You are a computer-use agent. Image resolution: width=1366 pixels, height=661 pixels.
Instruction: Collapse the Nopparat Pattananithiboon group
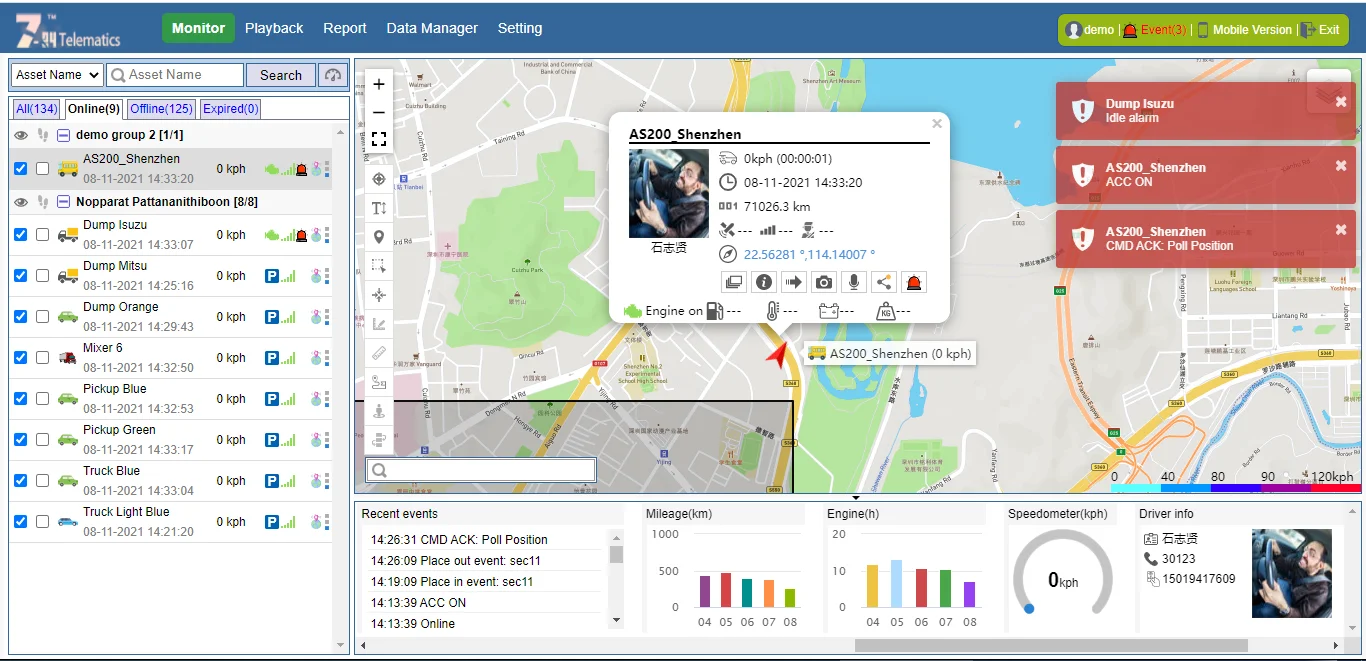point(63,202)
